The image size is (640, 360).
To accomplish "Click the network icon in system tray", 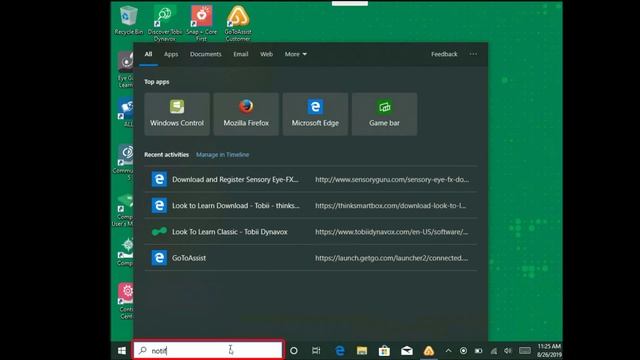I will click(x=493, y=351).
